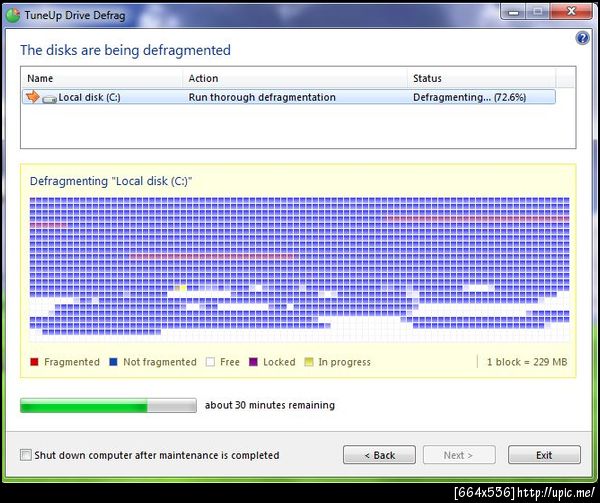Click the 'The disks are being defragmented' heading

click(126, 50)
